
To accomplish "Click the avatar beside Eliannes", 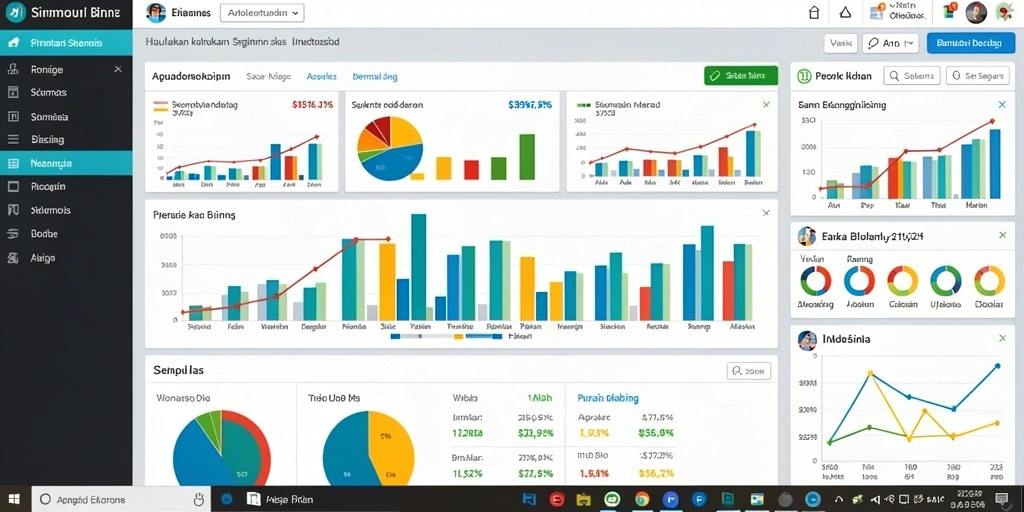I will [x=155, y=12].
